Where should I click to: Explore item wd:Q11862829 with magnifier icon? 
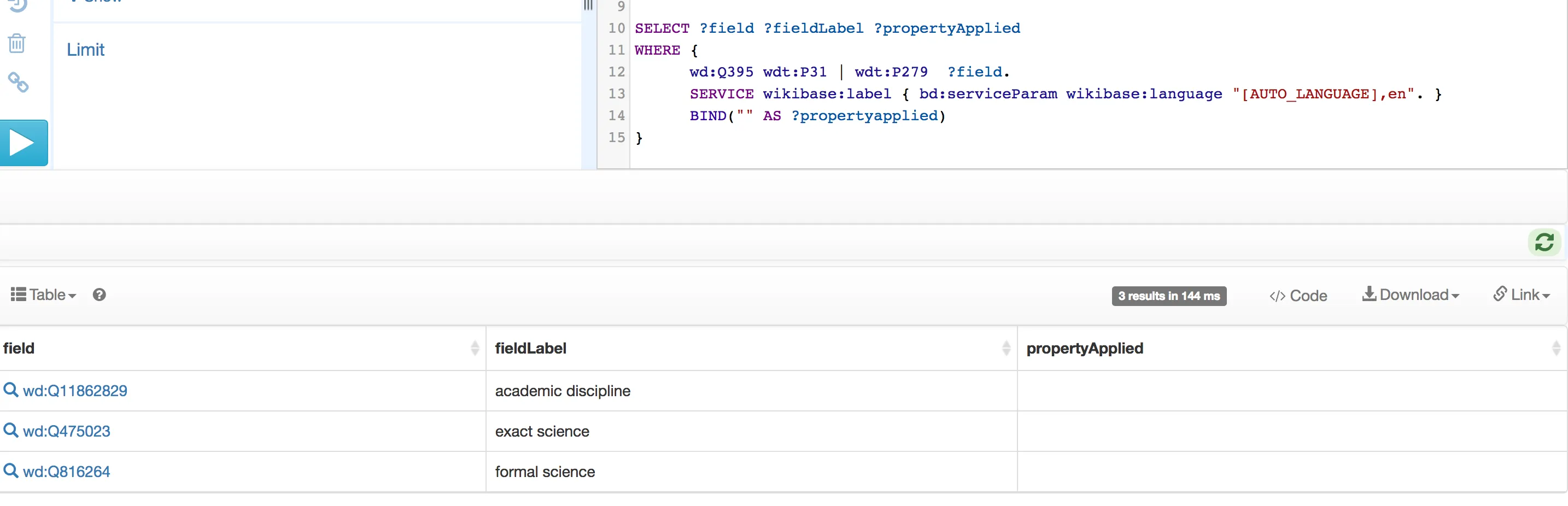tap(10, 390)
